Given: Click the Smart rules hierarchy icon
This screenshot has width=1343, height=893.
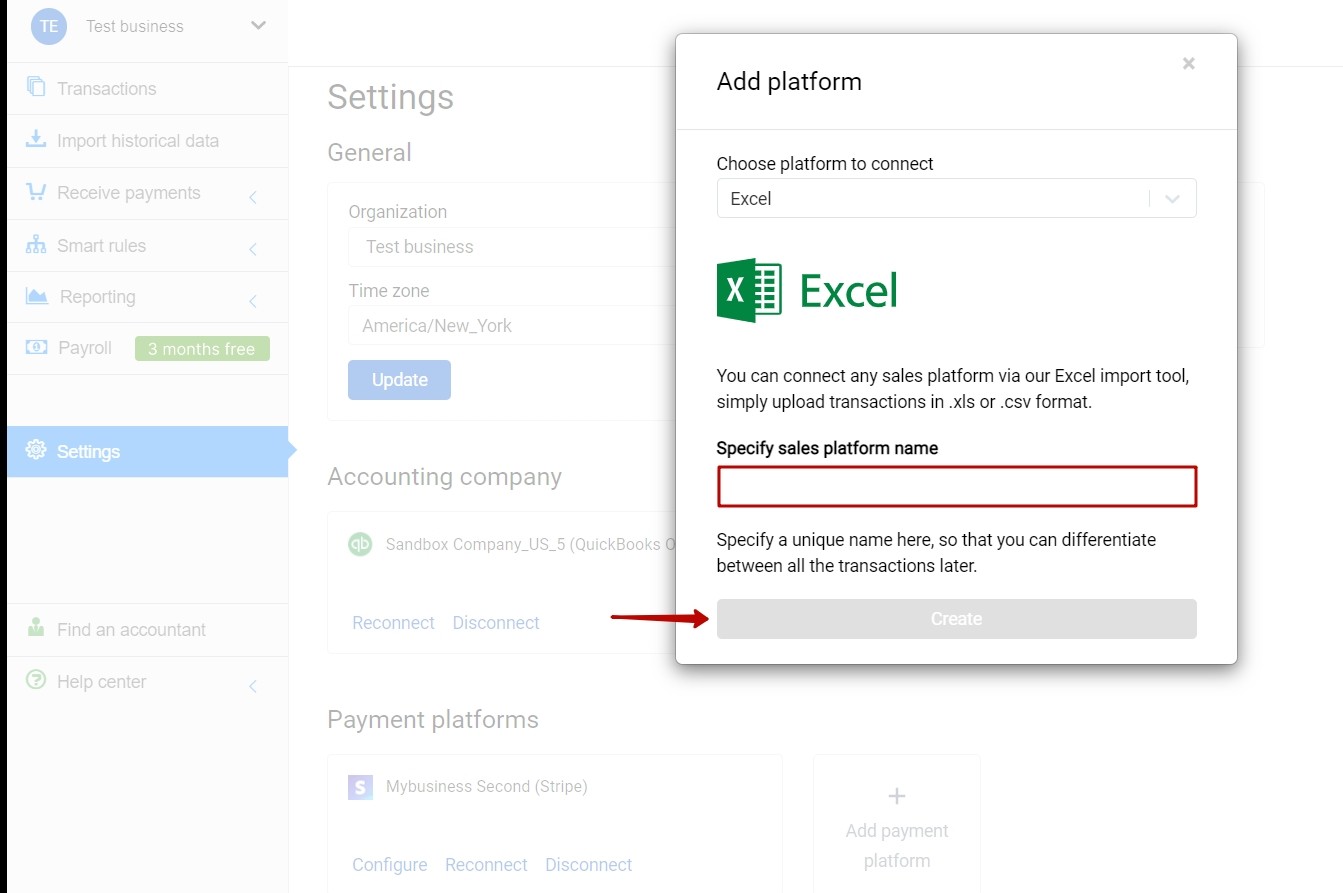Looking at the screenshot, I should 36,245.
